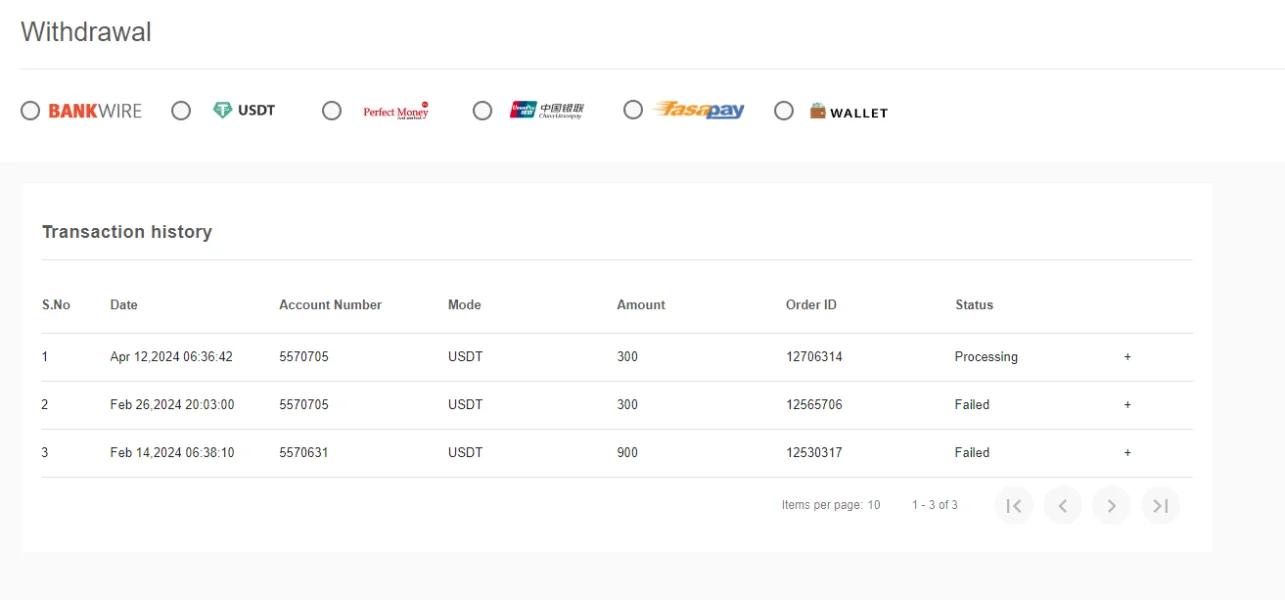Click the Order ID column header

click(811, 305)
